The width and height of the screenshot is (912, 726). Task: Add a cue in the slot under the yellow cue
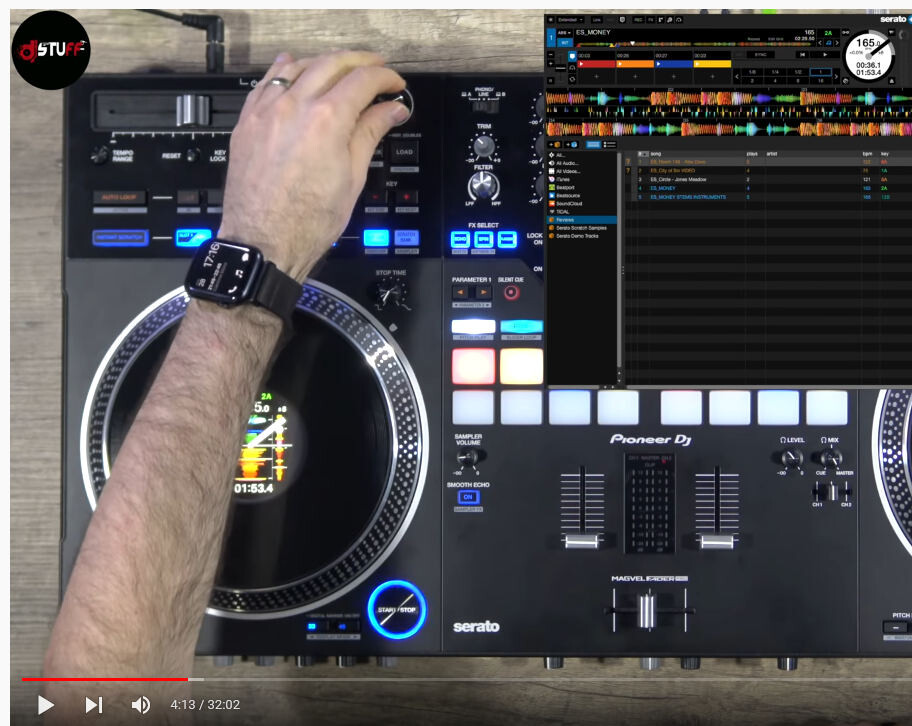[x=711, y=76]
